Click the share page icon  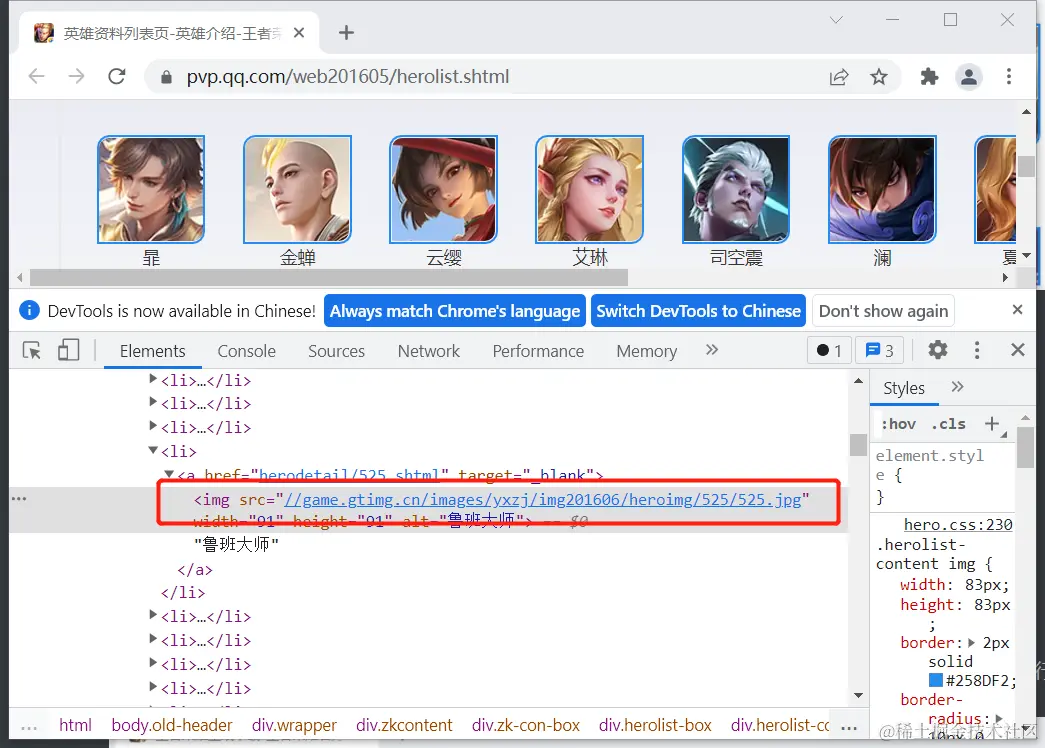(839, 77)
